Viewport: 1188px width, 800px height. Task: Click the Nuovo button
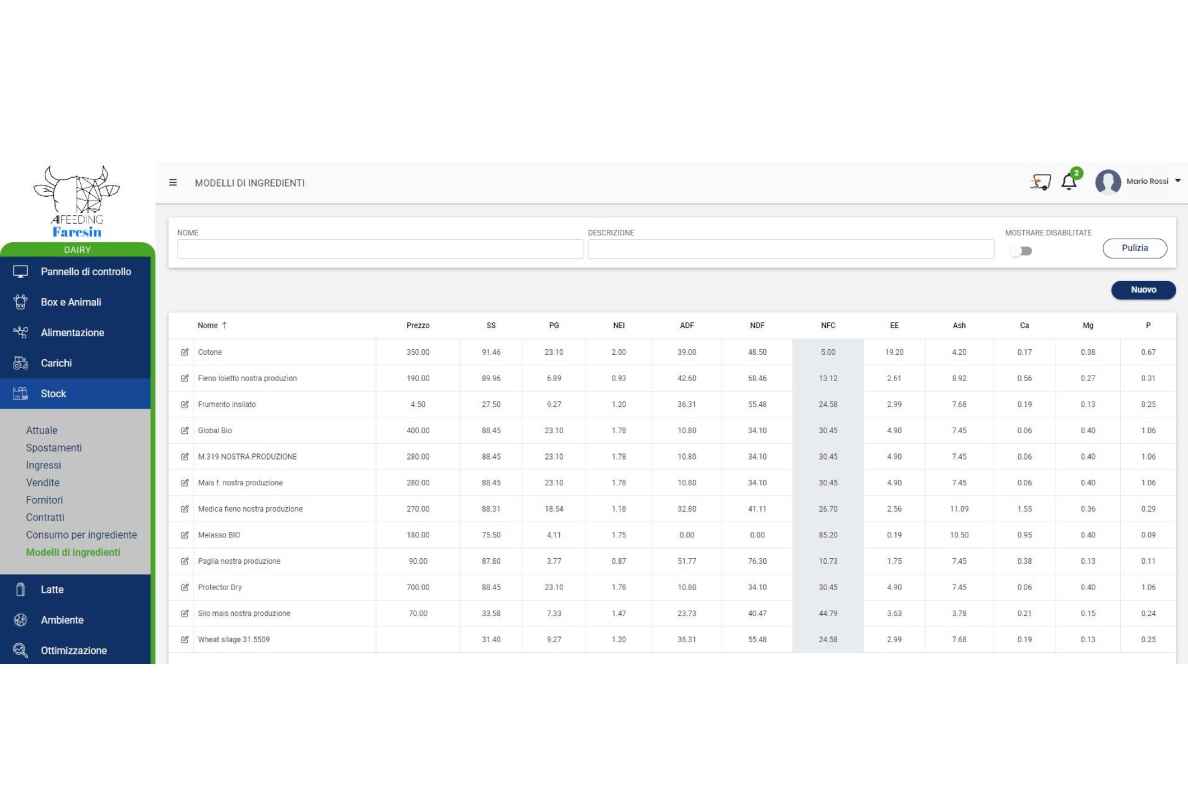1143,290
